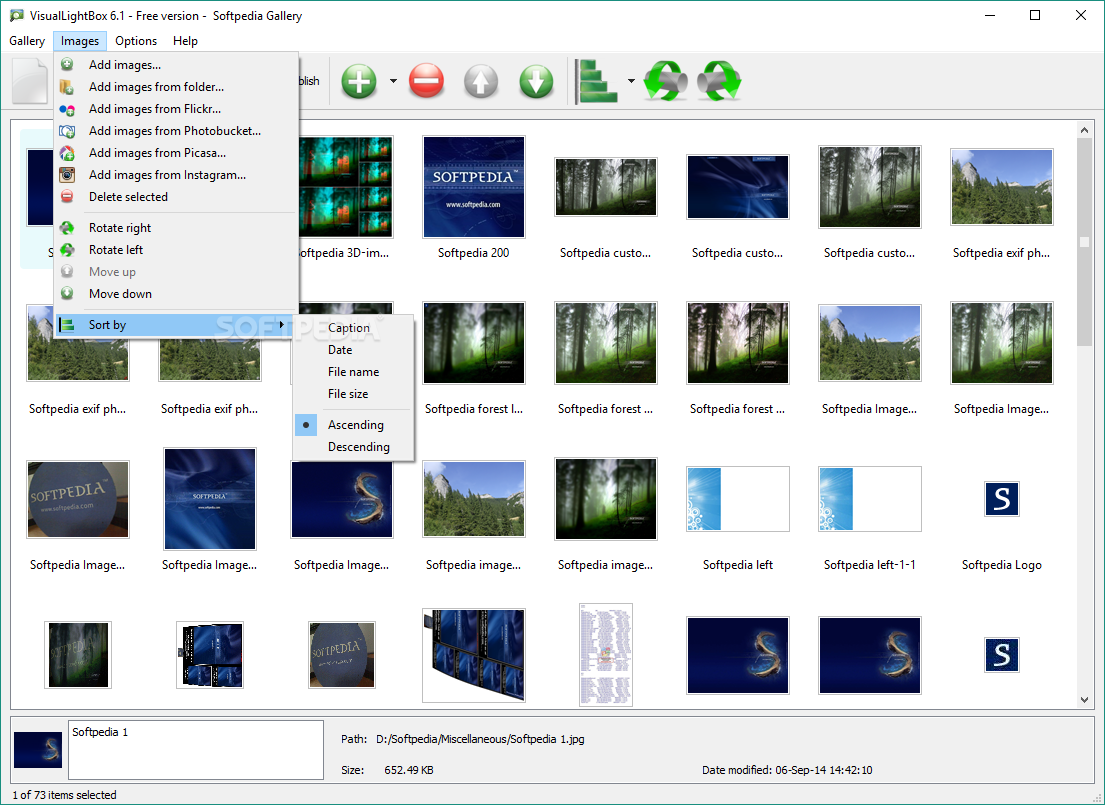Select the Softpedia left thumbnail
Viewport: 1105px width, 805px height.
738,499
